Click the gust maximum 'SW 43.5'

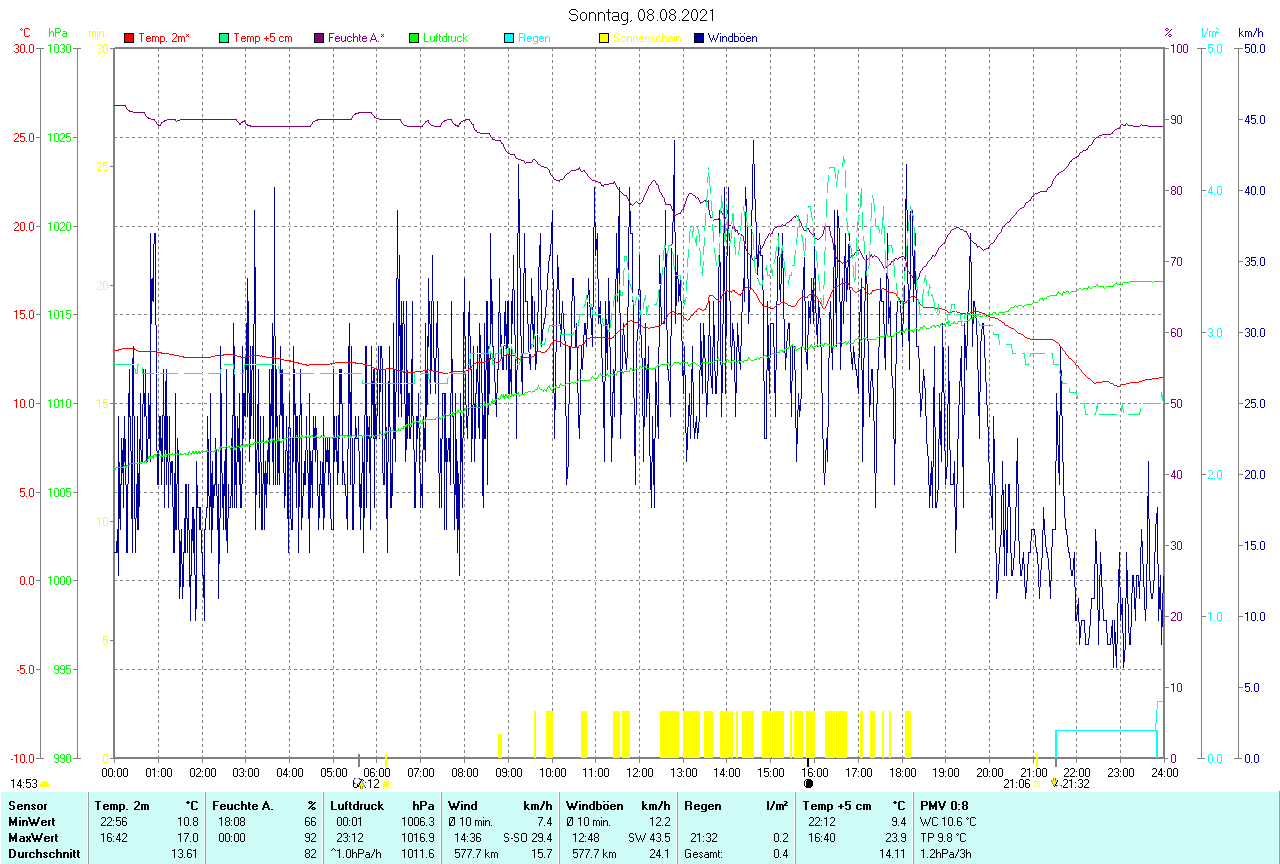click(649, 838)
